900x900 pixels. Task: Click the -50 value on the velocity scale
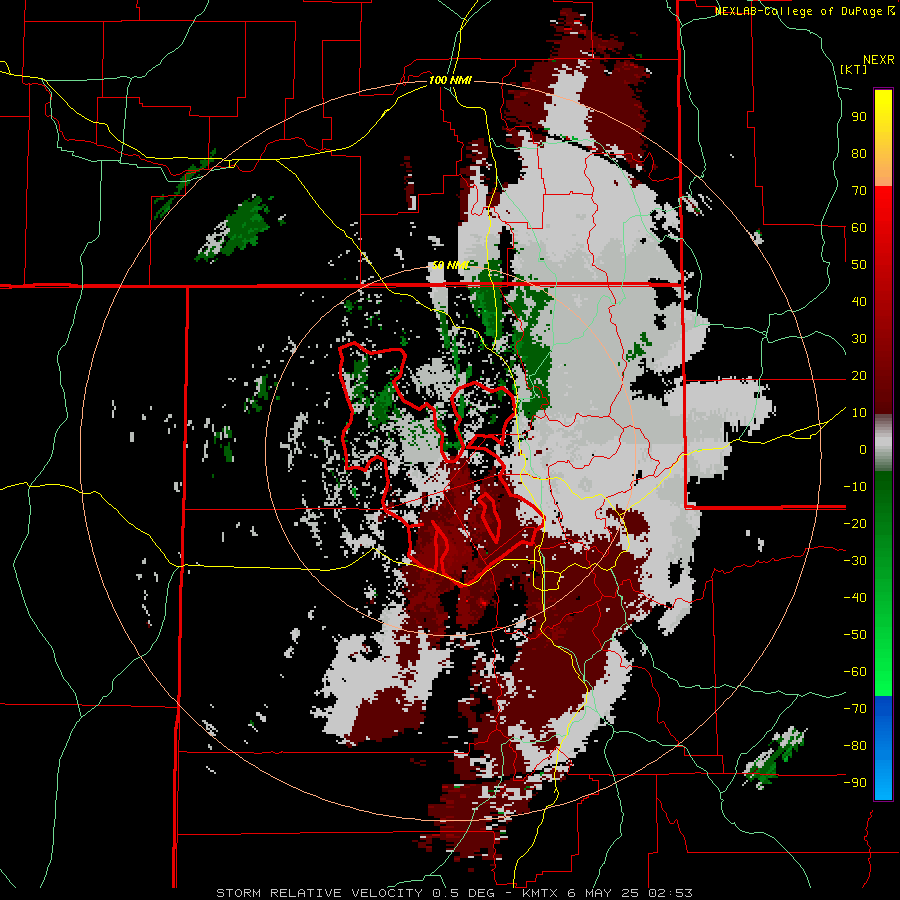[x=855, y=635]
